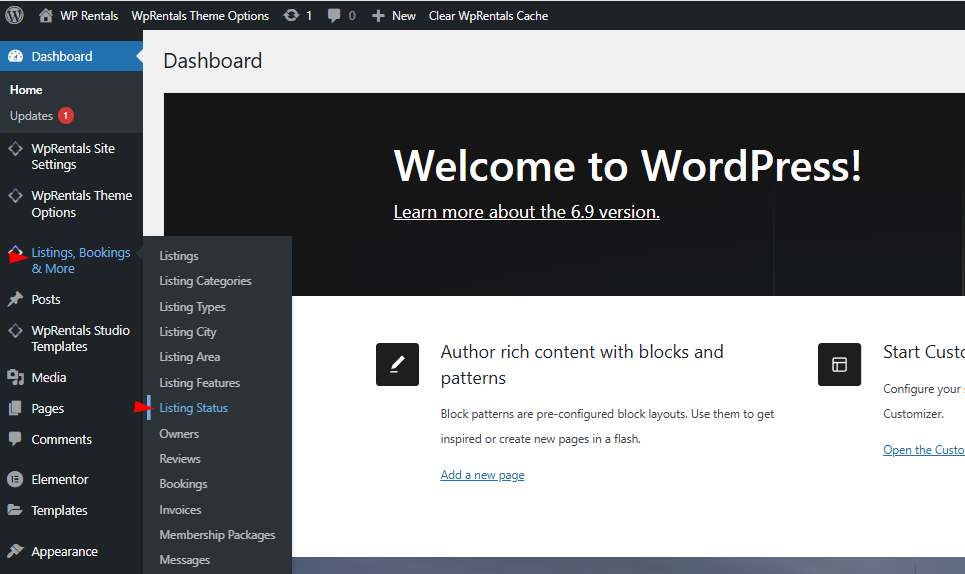Open the Pages sidebar menu

pos(47,408)
